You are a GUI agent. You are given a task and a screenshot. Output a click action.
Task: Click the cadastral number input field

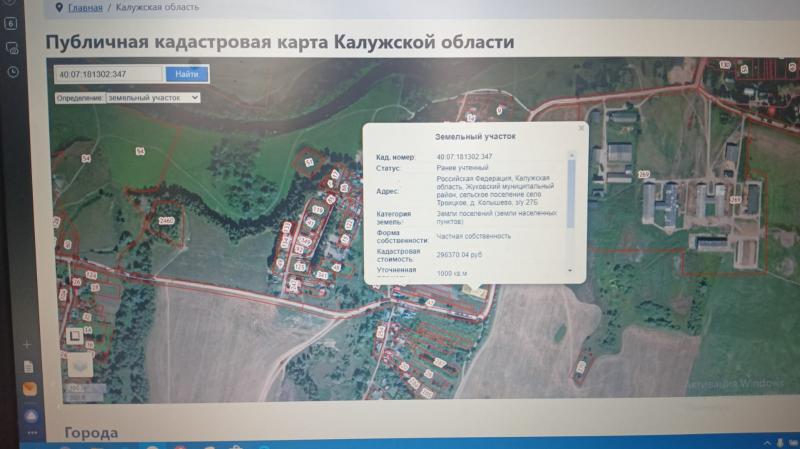108,74
